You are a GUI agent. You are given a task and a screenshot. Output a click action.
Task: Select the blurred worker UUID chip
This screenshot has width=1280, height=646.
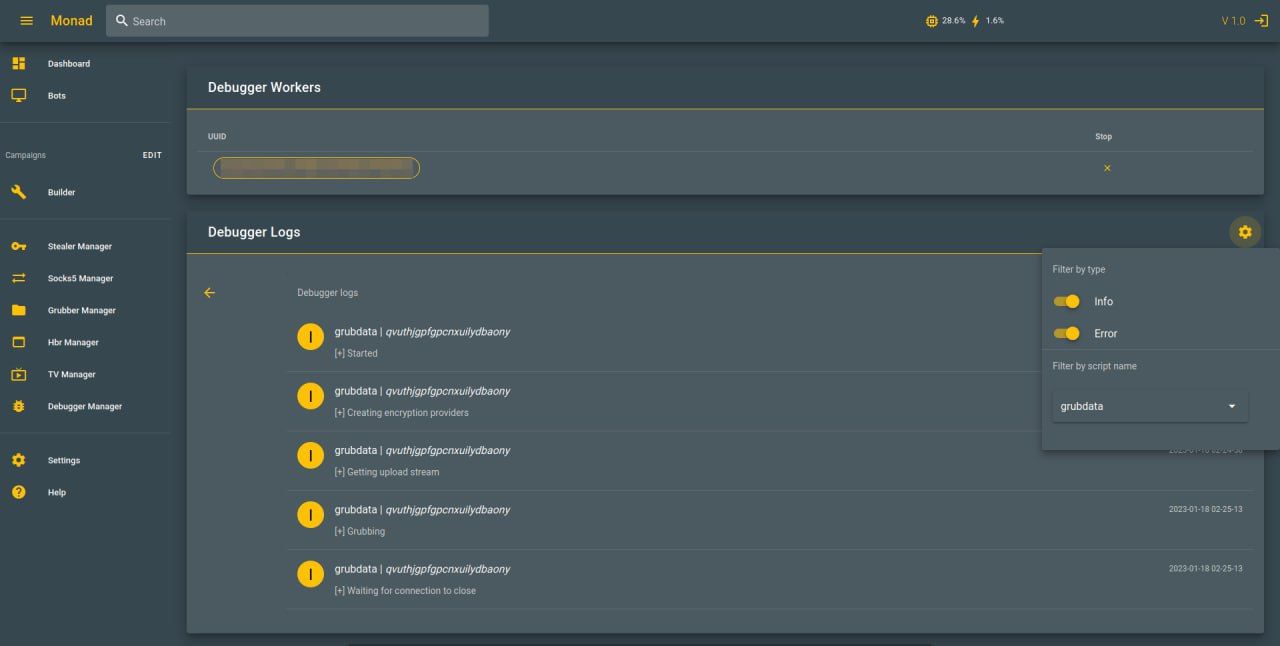tap(316, 168)
